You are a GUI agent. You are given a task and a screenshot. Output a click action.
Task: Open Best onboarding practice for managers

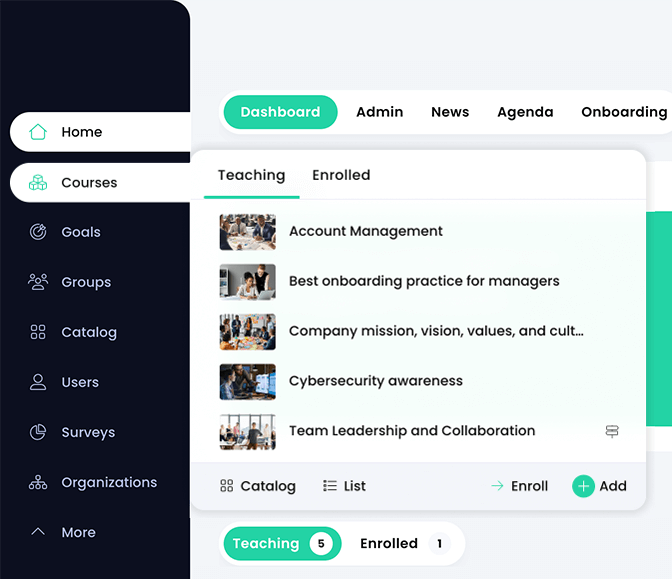pos(424,281)
